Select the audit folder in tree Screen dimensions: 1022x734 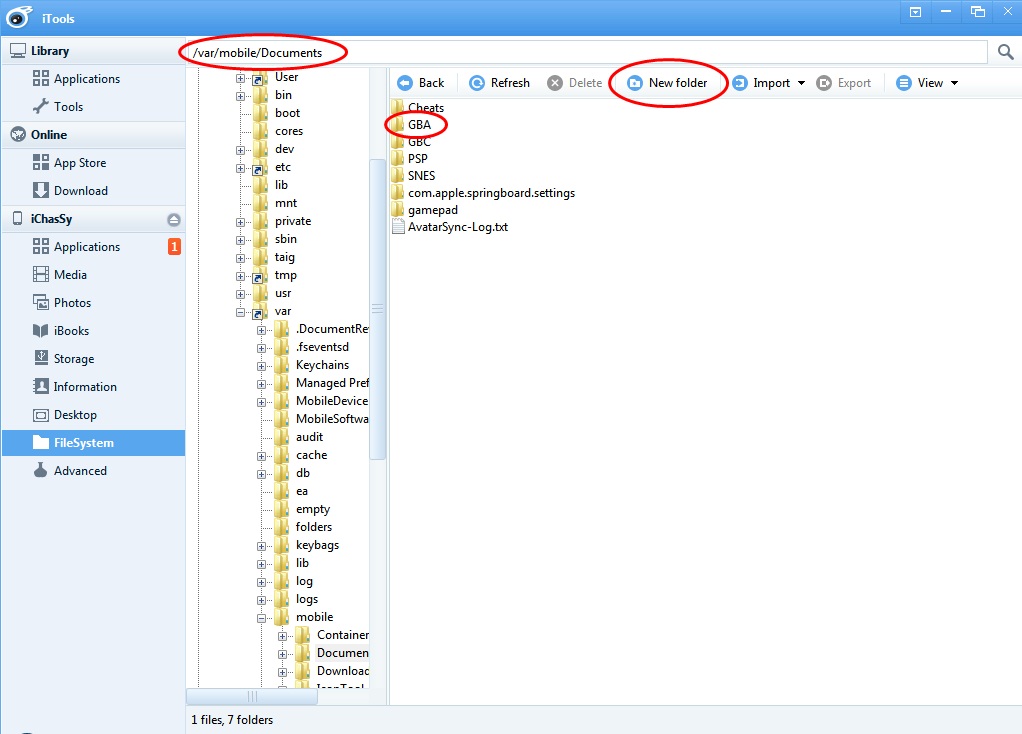click(x=310, y=437)
